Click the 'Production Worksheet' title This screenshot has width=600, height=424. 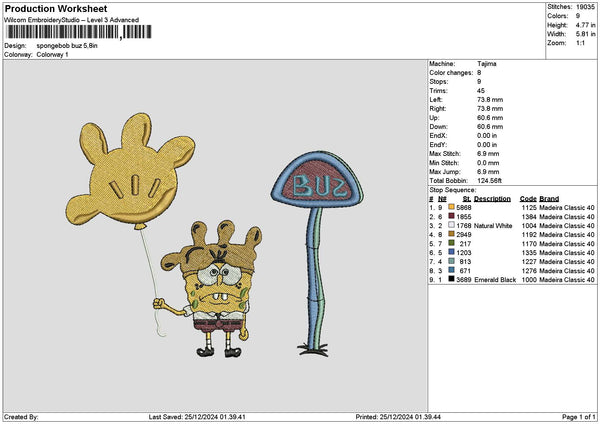(x=56, y=8)
